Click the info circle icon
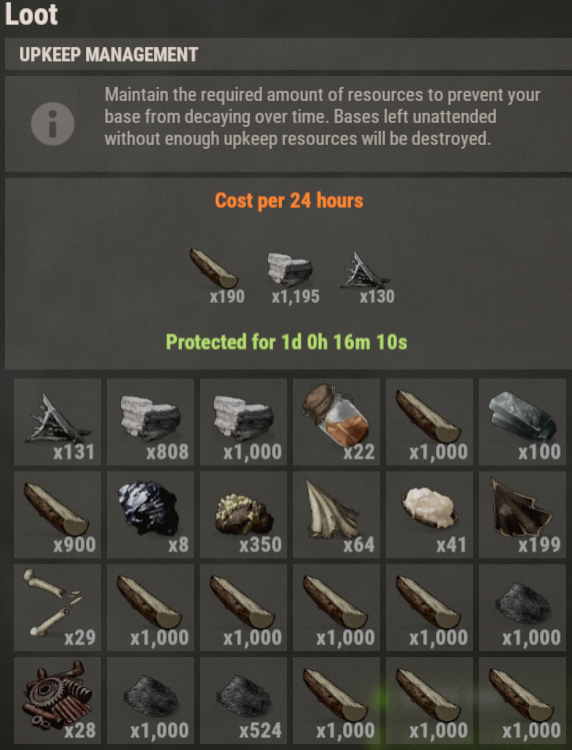572x750 pixels. 53,124
